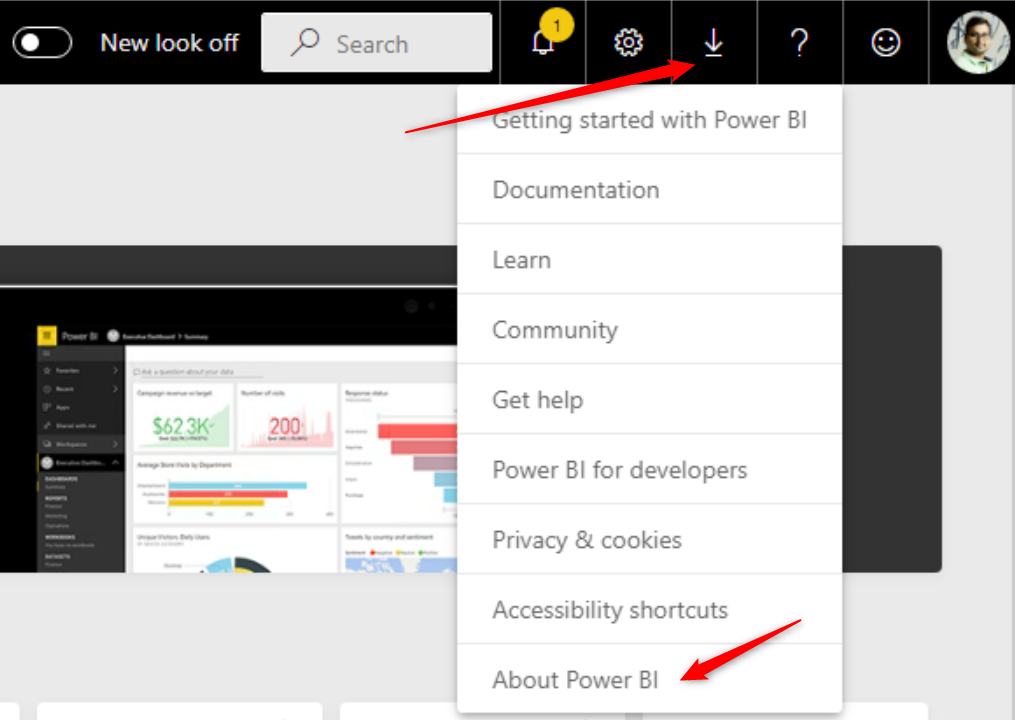The height and width of the screenshot is (720, 1015).
Task: Open the Community menu entry
Action: [x=555, y=330]
